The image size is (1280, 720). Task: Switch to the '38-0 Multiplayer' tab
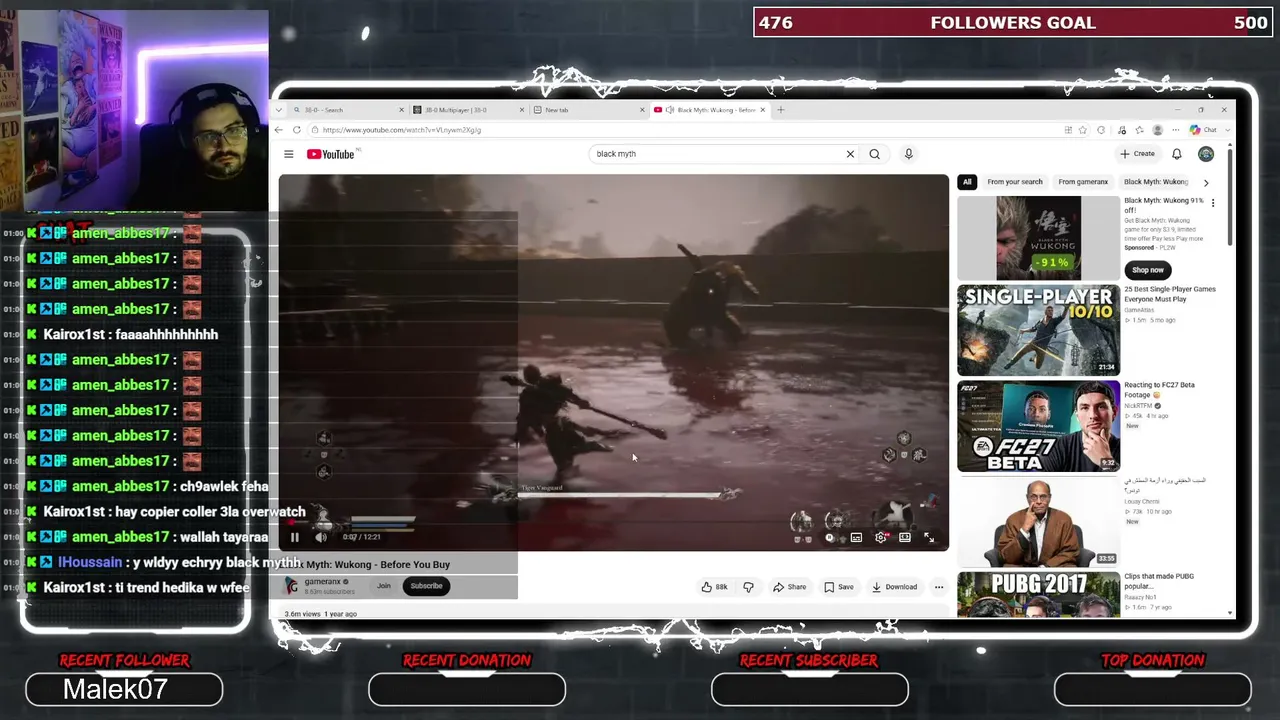coord(468,110)
